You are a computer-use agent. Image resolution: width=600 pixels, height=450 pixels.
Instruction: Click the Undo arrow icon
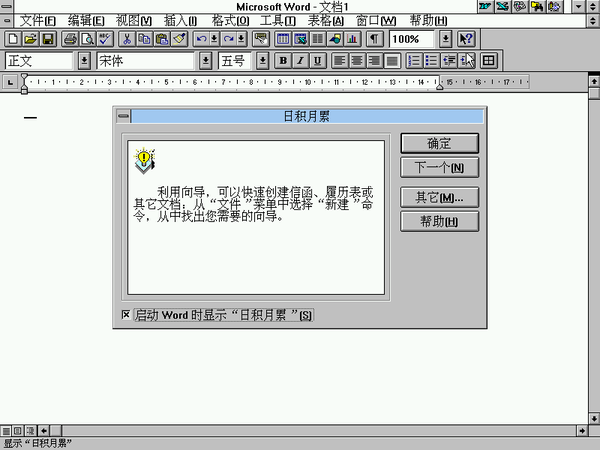(x=201, y=39)
